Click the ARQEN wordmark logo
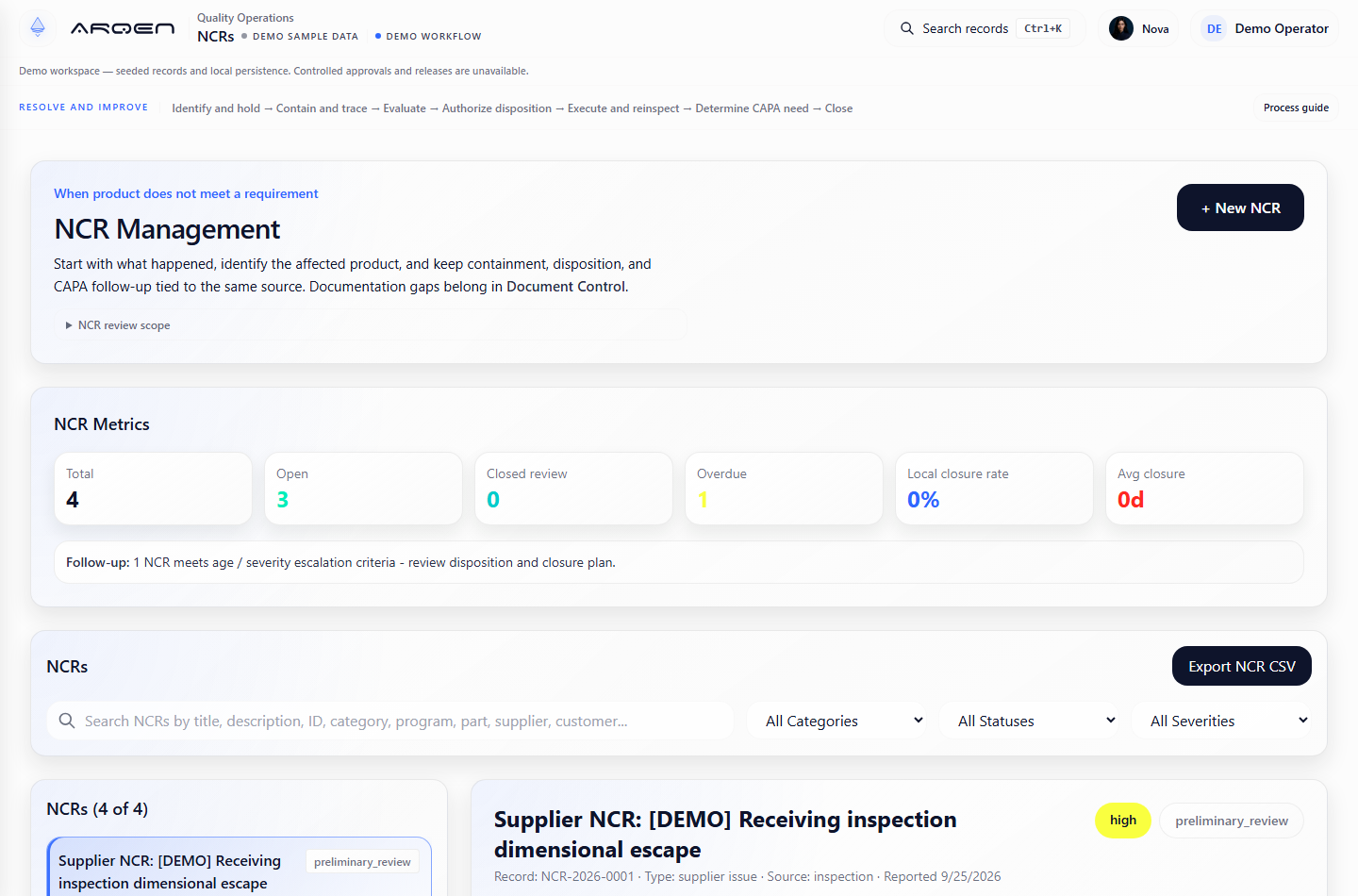 click(123, 28)
